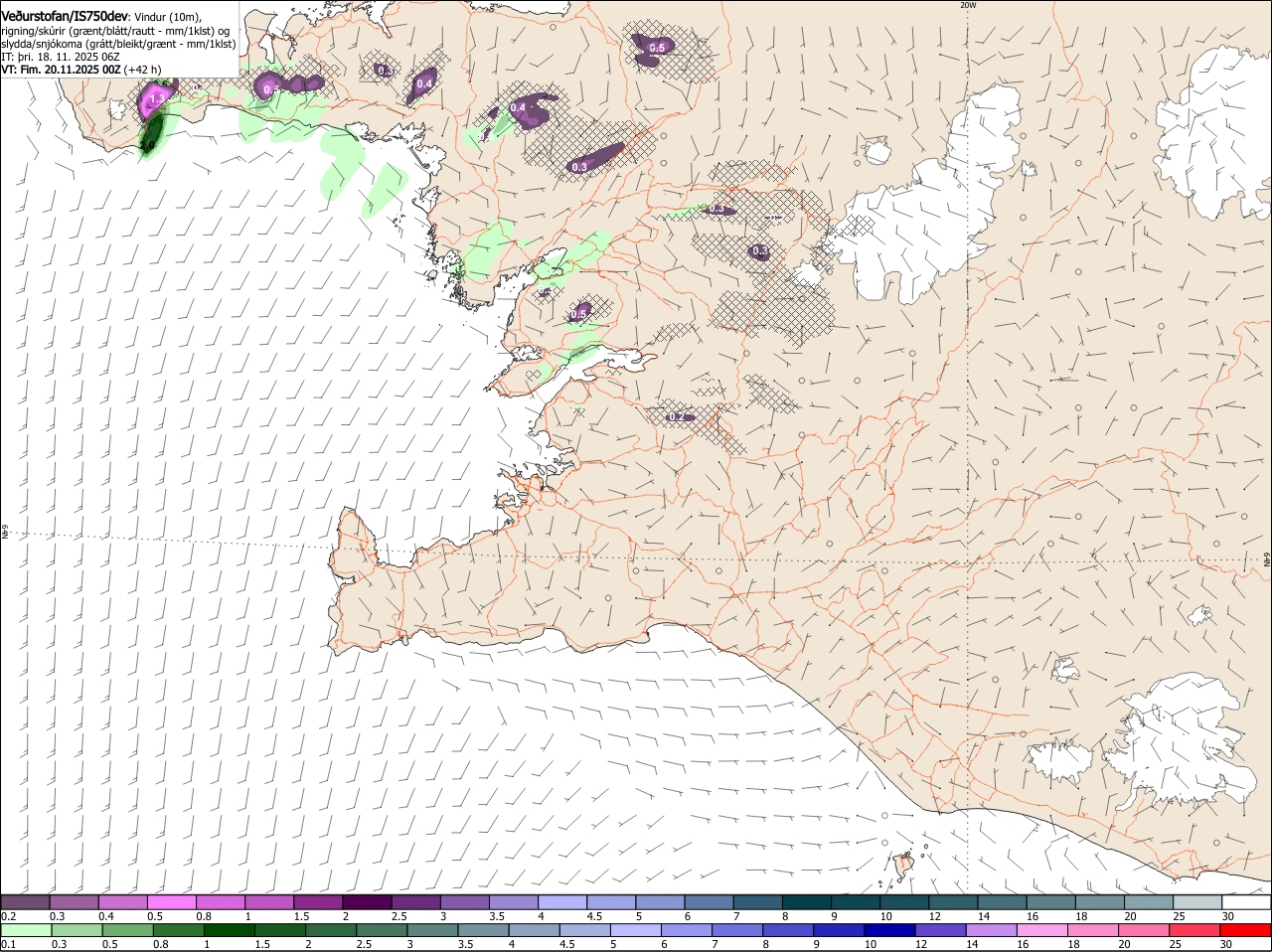The image size is (1272, 952).
Task: Click the dark teal swatch between 8 and 9
Action: [807, 902]
